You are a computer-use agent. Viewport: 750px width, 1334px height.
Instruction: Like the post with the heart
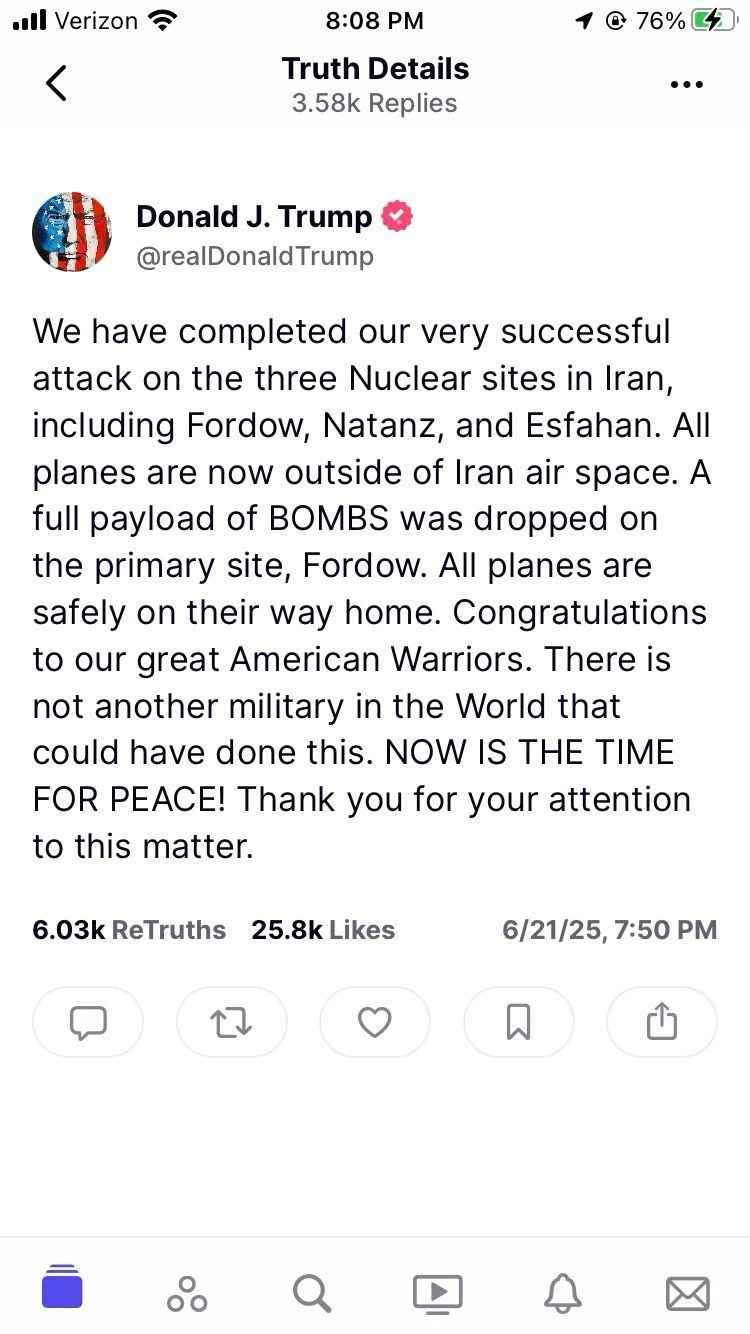[x=375, y=1022]
